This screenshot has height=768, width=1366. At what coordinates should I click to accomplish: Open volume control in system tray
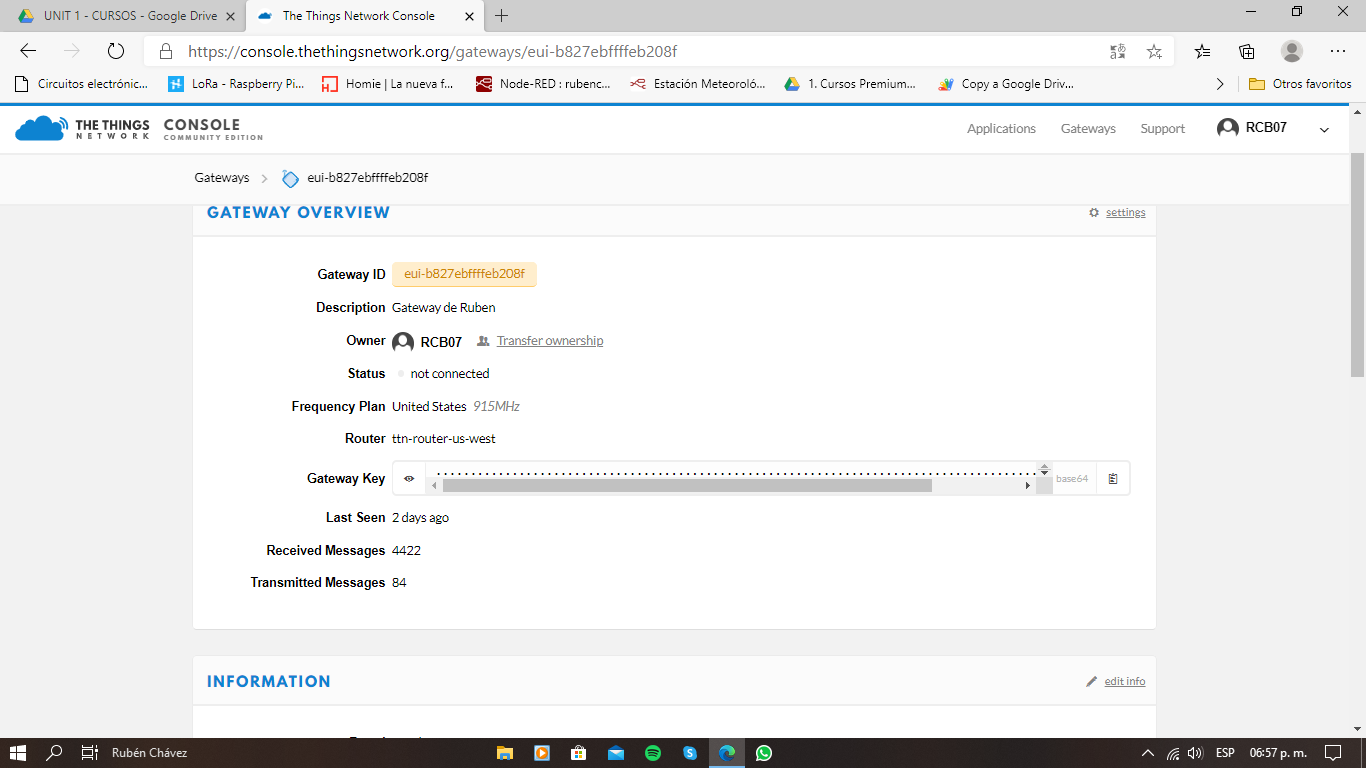click(x=1194, y=753)
